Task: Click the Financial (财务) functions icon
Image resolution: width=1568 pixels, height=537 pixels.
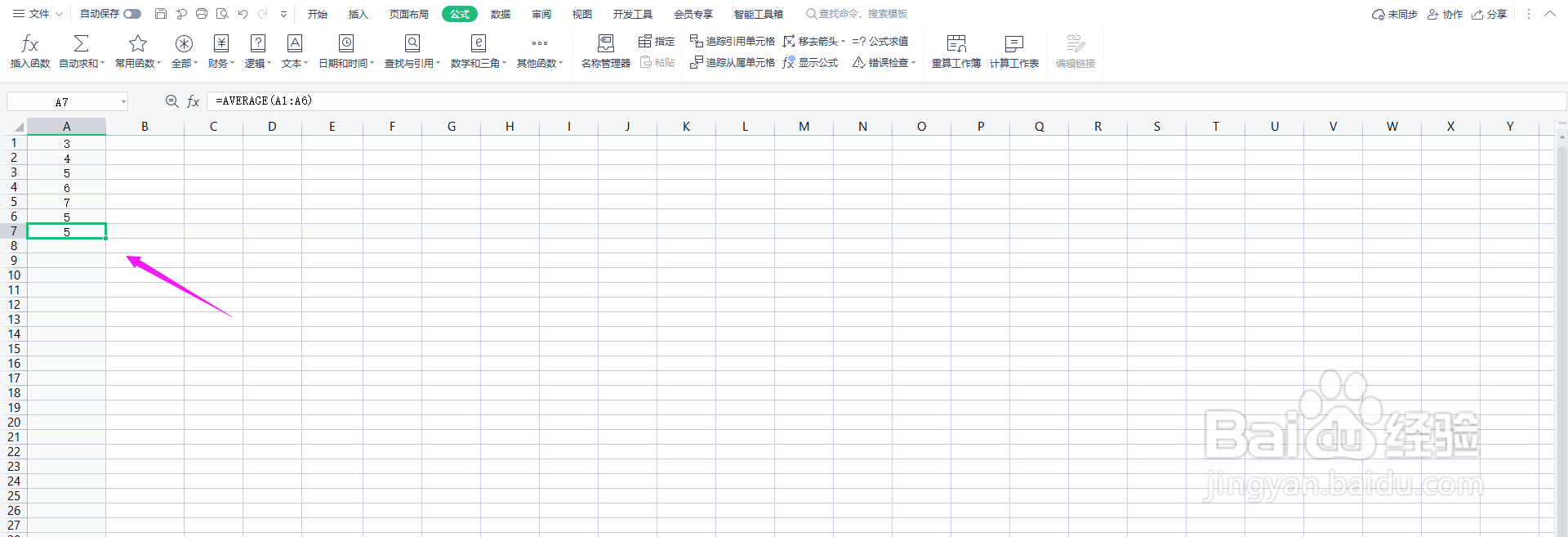Action: 220,43
